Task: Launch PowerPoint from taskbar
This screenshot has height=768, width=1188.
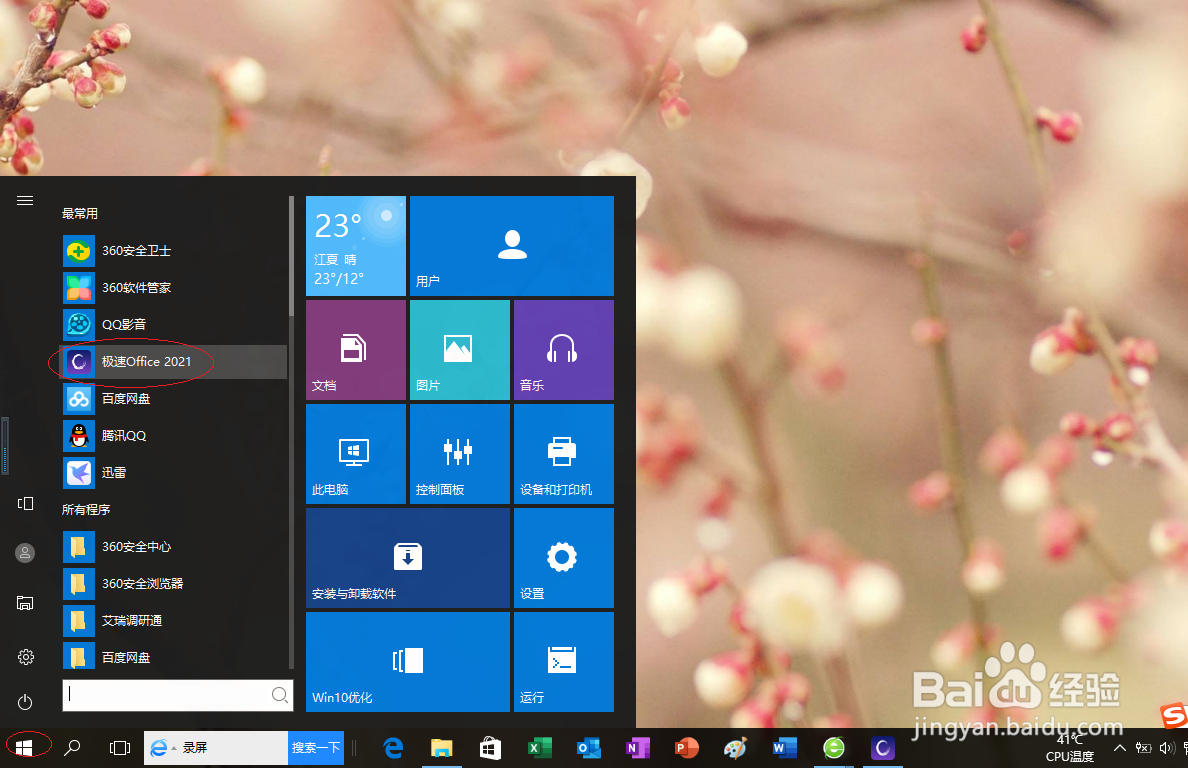Action: pos(686,748)
